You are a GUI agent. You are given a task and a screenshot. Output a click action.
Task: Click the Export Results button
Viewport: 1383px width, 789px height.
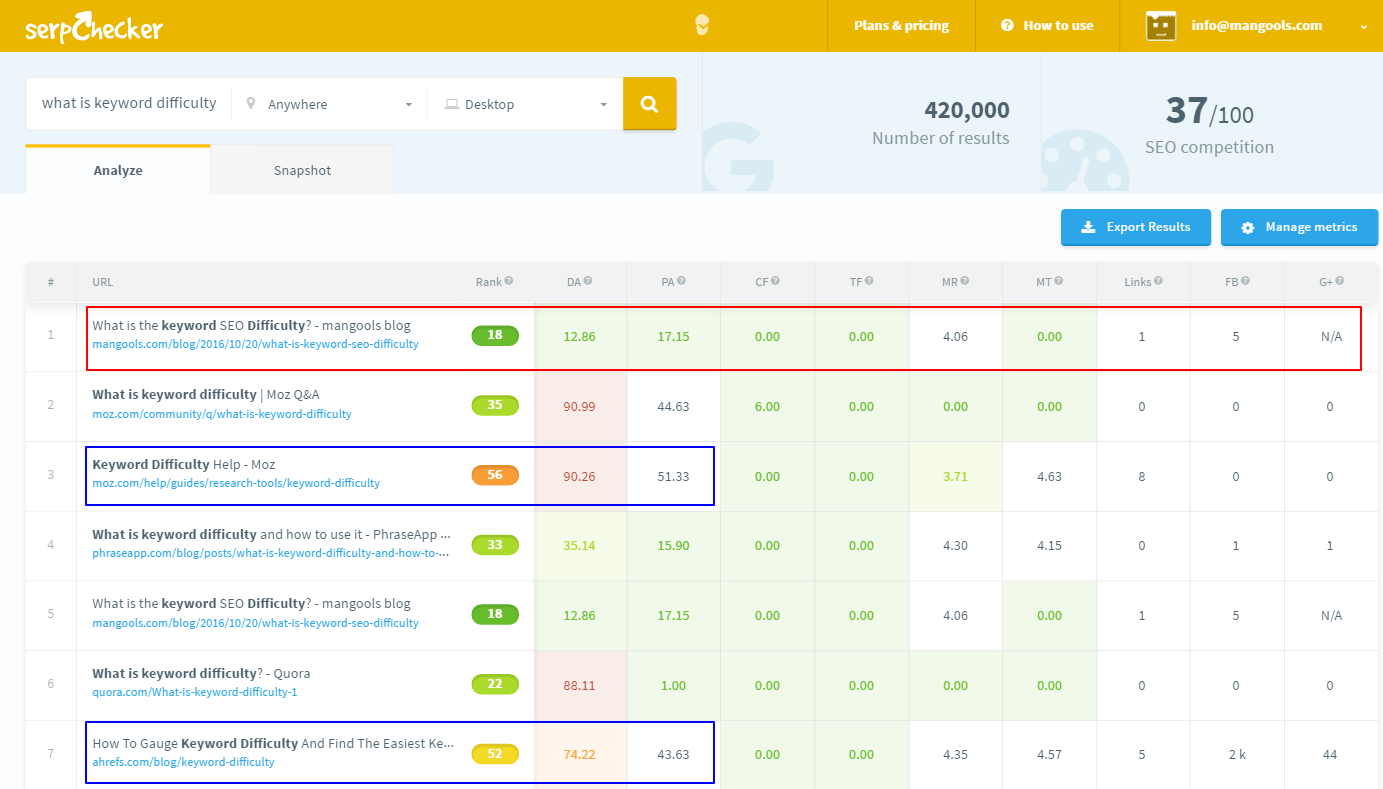click(1136, 227)
